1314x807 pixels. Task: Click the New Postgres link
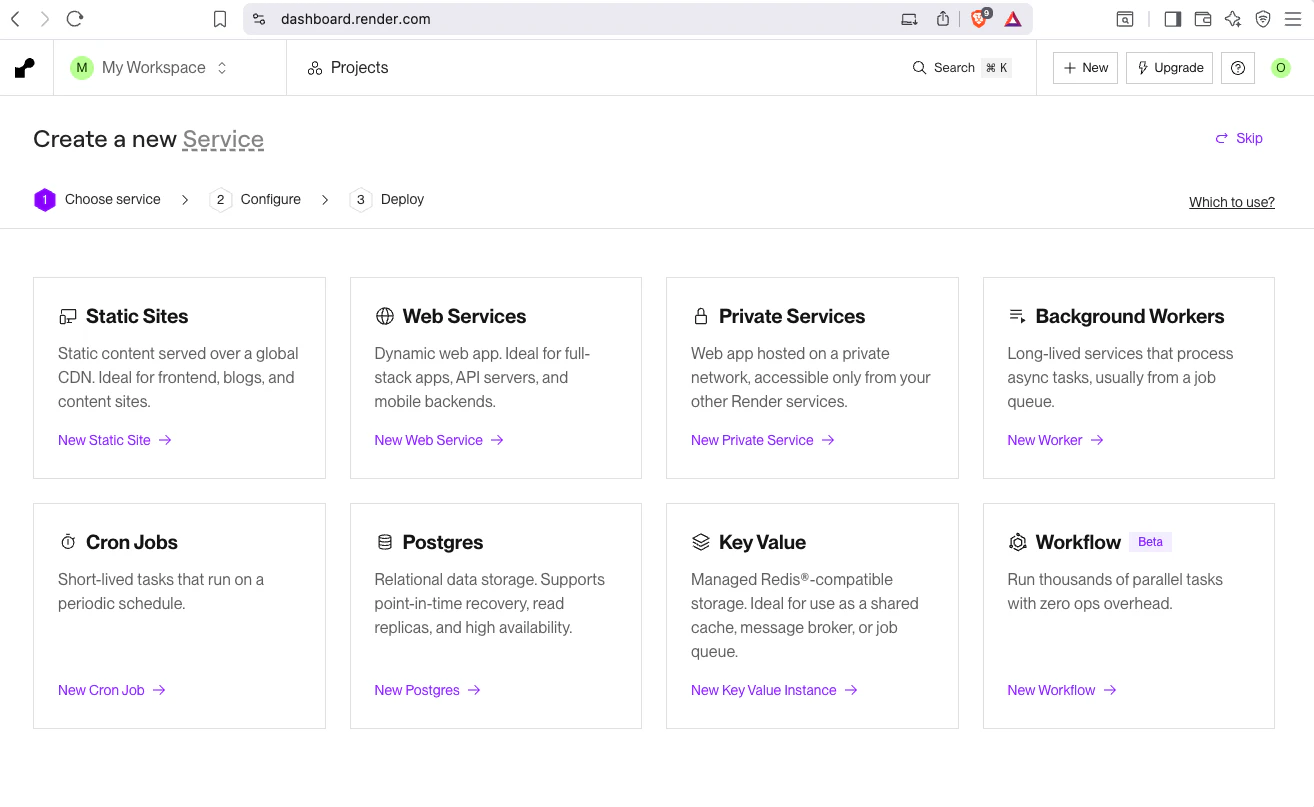[x=428, y=690]
